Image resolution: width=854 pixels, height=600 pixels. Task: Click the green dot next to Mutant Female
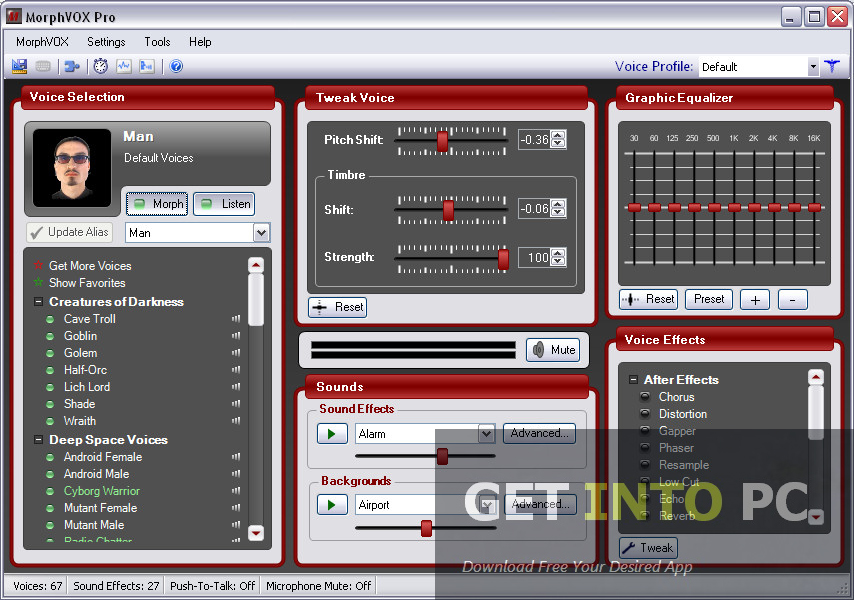pos(50,508)
